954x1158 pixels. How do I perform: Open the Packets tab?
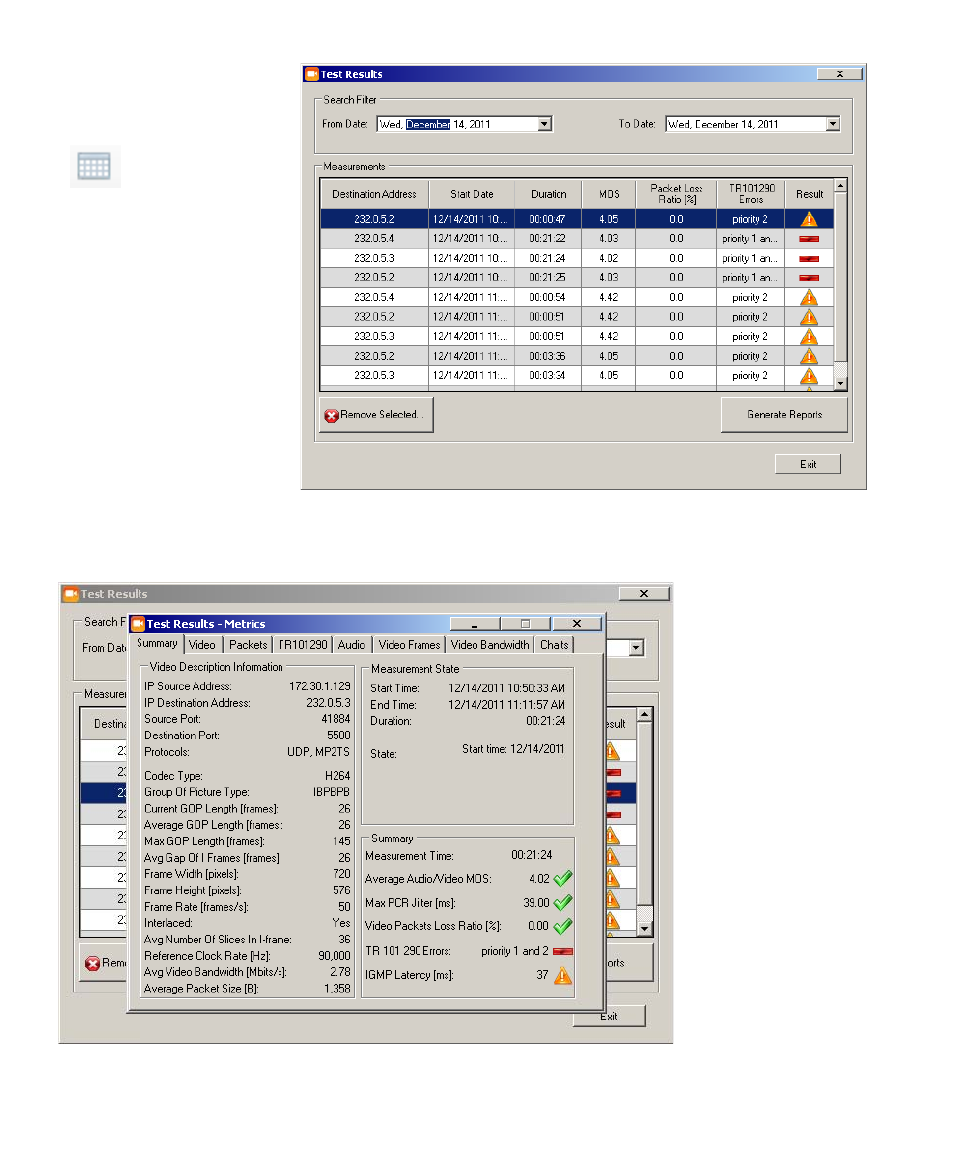(248, 645)
